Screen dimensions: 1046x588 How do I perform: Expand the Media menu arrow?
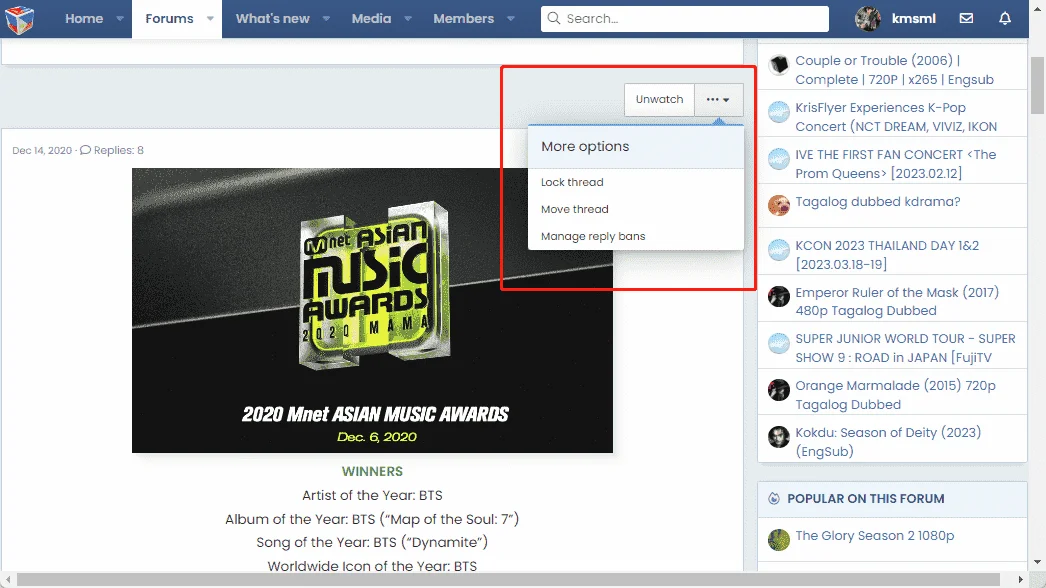pyautogui.click(x=408, y=19)
